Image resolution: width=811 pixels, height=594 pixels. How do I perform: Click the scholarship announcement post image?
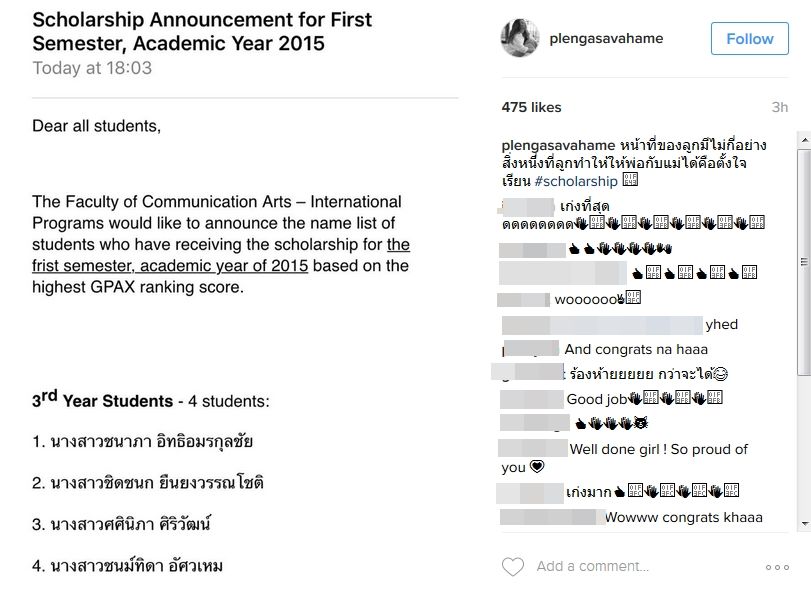pyautogui.click(x=245, y=297)
